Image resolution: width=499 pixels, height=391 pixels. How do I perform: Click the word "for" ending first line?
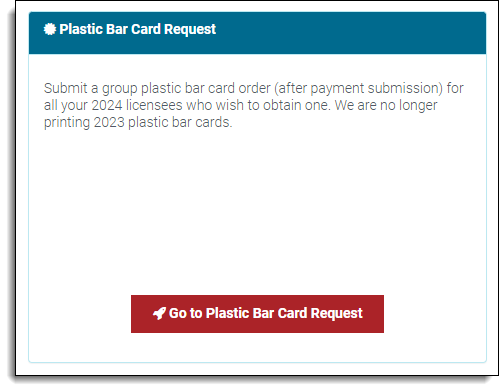pyautogui.click(x=455, y=88)
